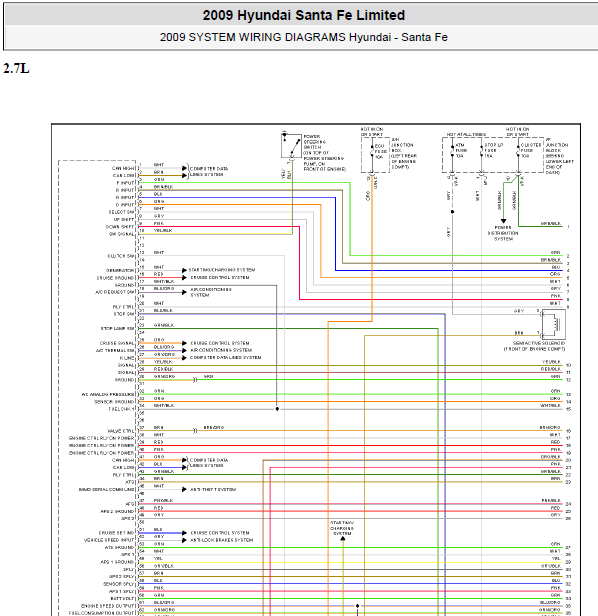
Task: Select the '2.7L' engine heading
Action: pyautogui.click(x=16, y=68)
